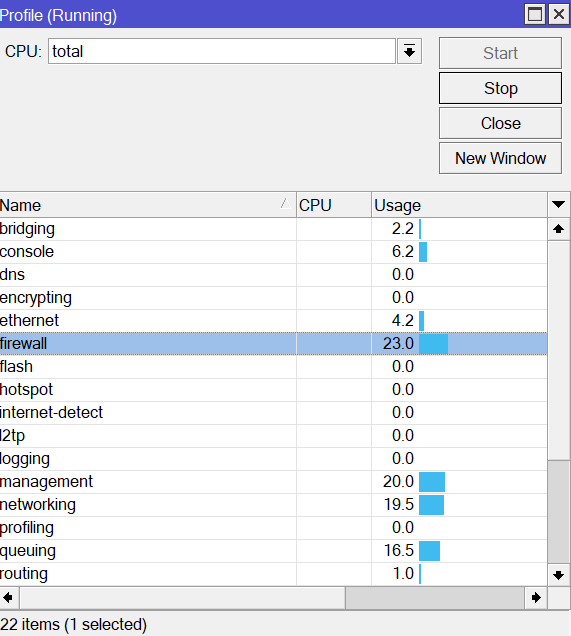The height and width of the screenshot is (636, 571).
Task: Click the "22 items (1 selected)" status text
Action: 73,625
